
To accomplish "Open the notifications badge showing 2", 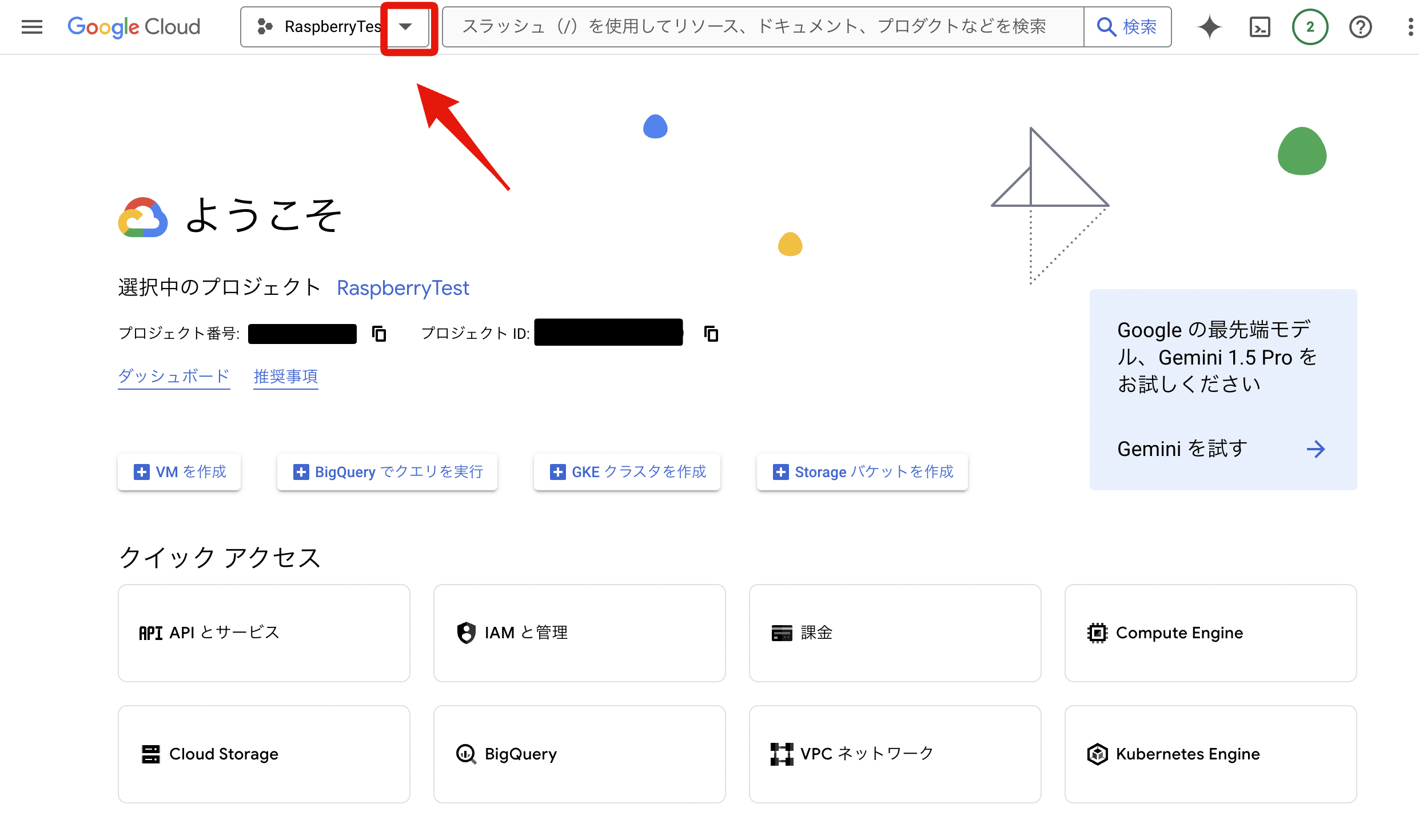I will 1310,27.
